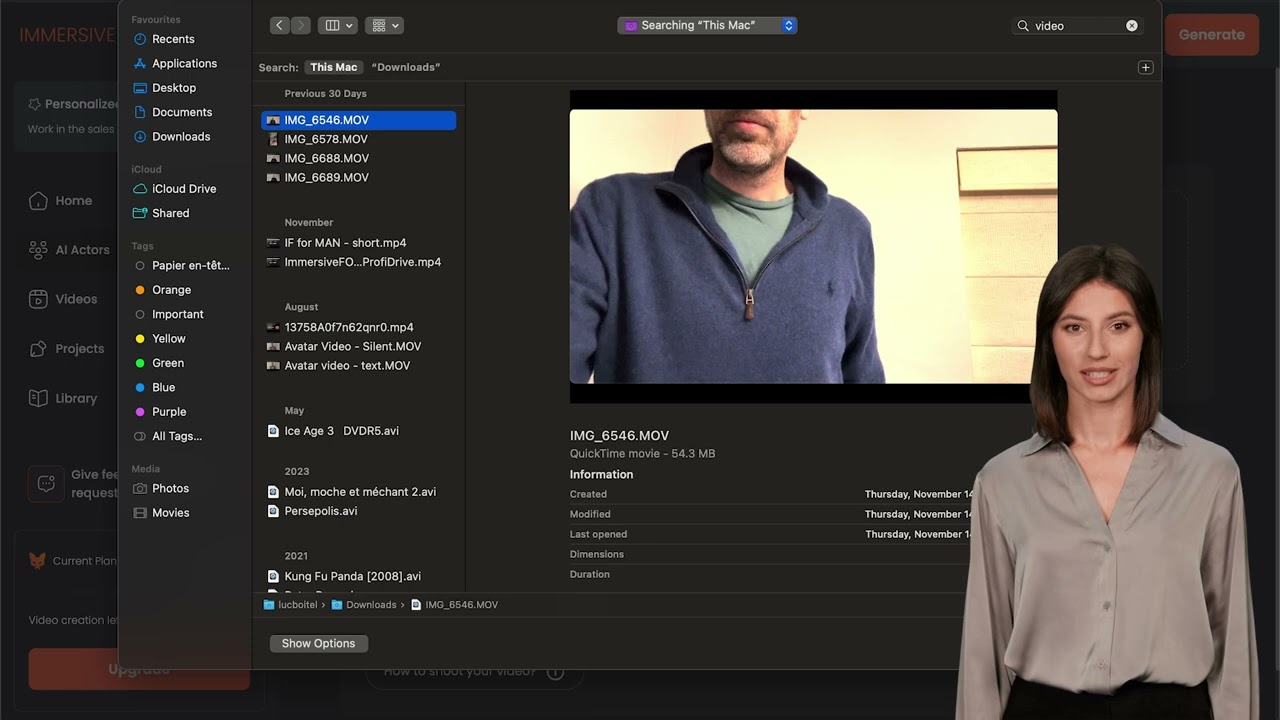The height and width of the screenshot is (720, 1280).
Task: Select the Important tag
Action: (x=169, y=314)
